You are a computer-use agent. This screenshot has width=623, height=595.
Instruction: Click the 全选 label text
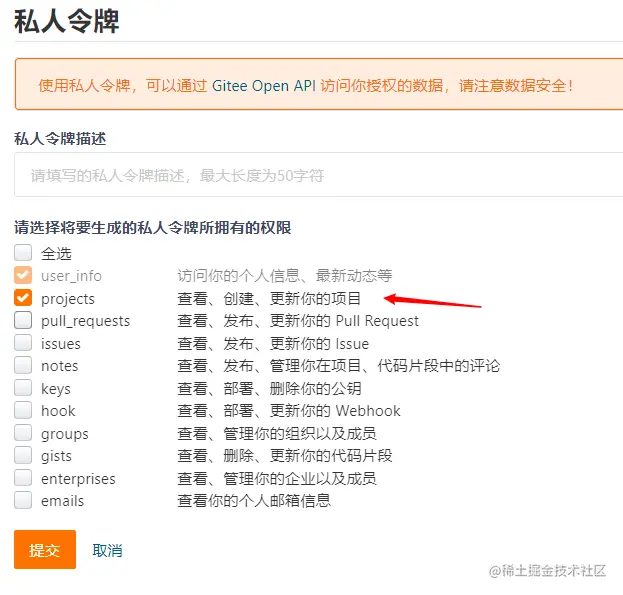point(56,253)
